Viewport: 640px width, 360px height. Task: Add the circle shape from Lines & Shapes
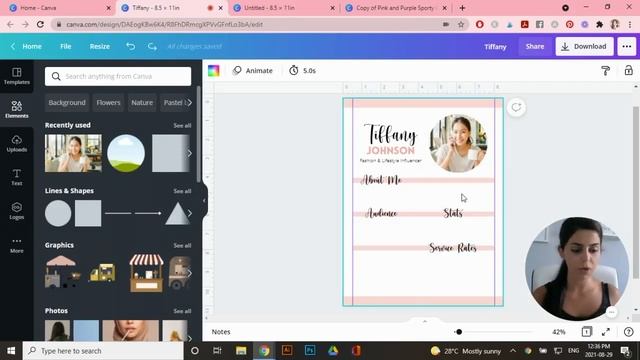pyautogui.click(x=58, y=213)
